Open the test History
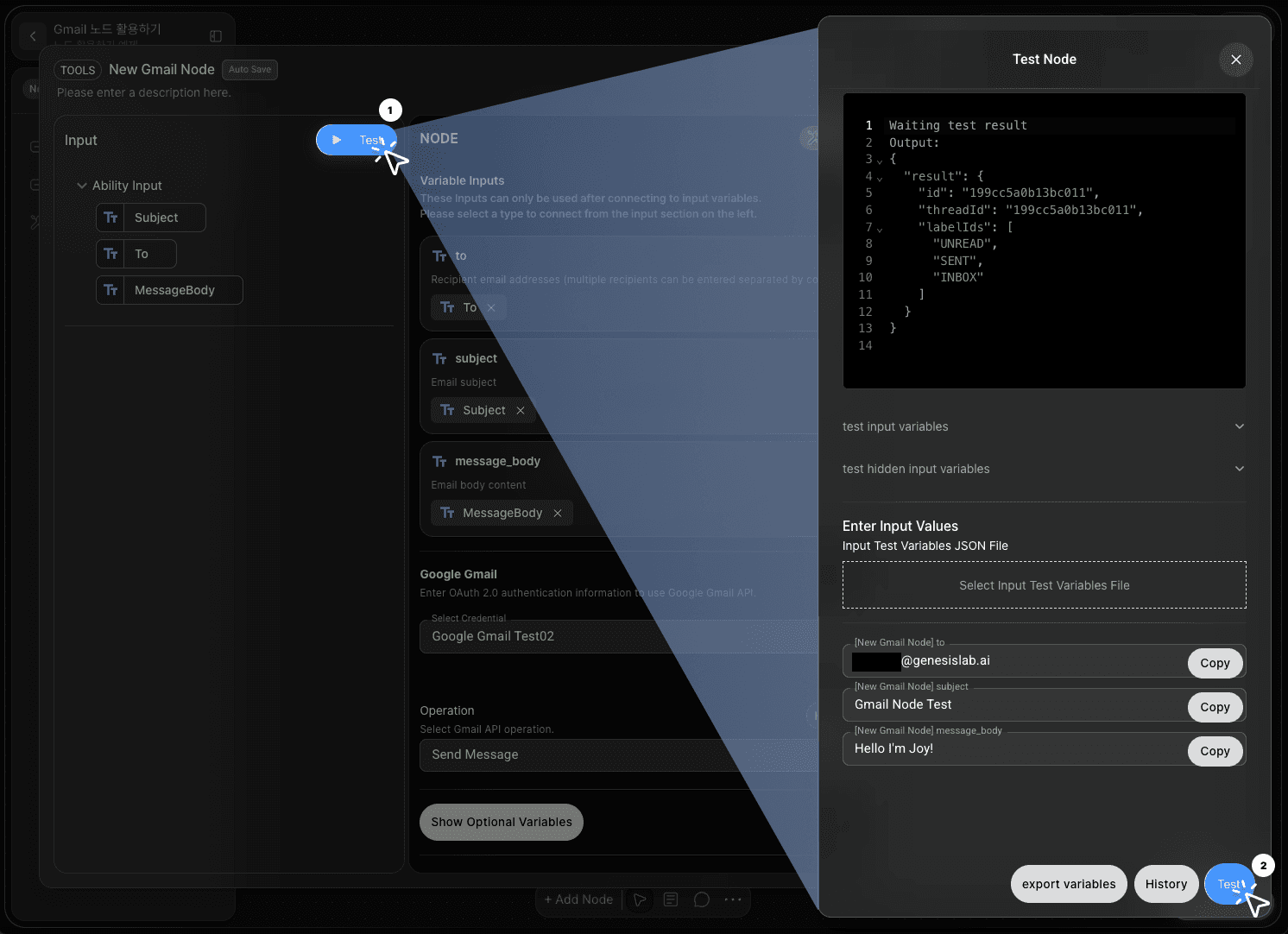Screen dimensions: 1288x934 1166,884
